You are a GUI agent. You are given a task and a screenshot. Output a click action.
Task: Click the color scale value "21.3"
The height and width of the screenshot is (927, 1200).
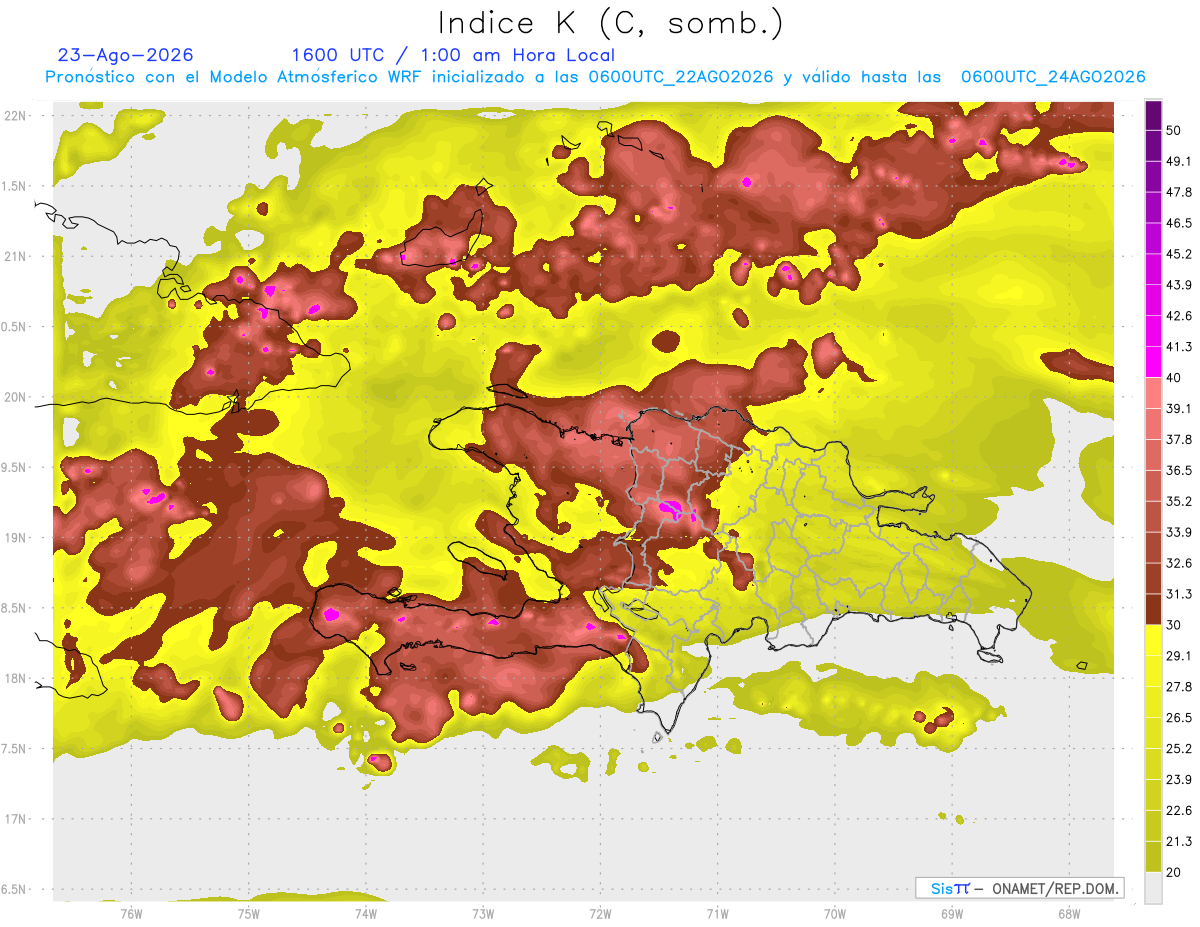[1179, 842]
